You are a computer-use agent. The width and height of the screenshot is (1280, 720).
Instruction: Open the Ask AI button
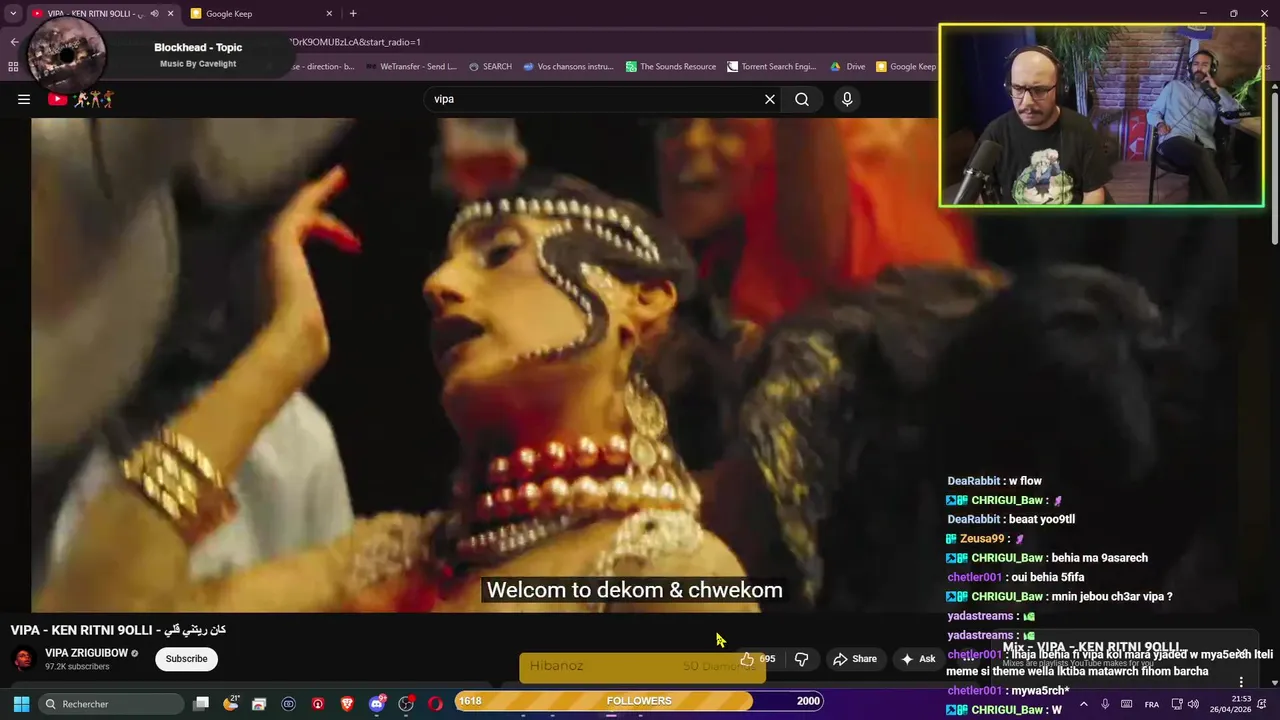(x=918, y=659)
